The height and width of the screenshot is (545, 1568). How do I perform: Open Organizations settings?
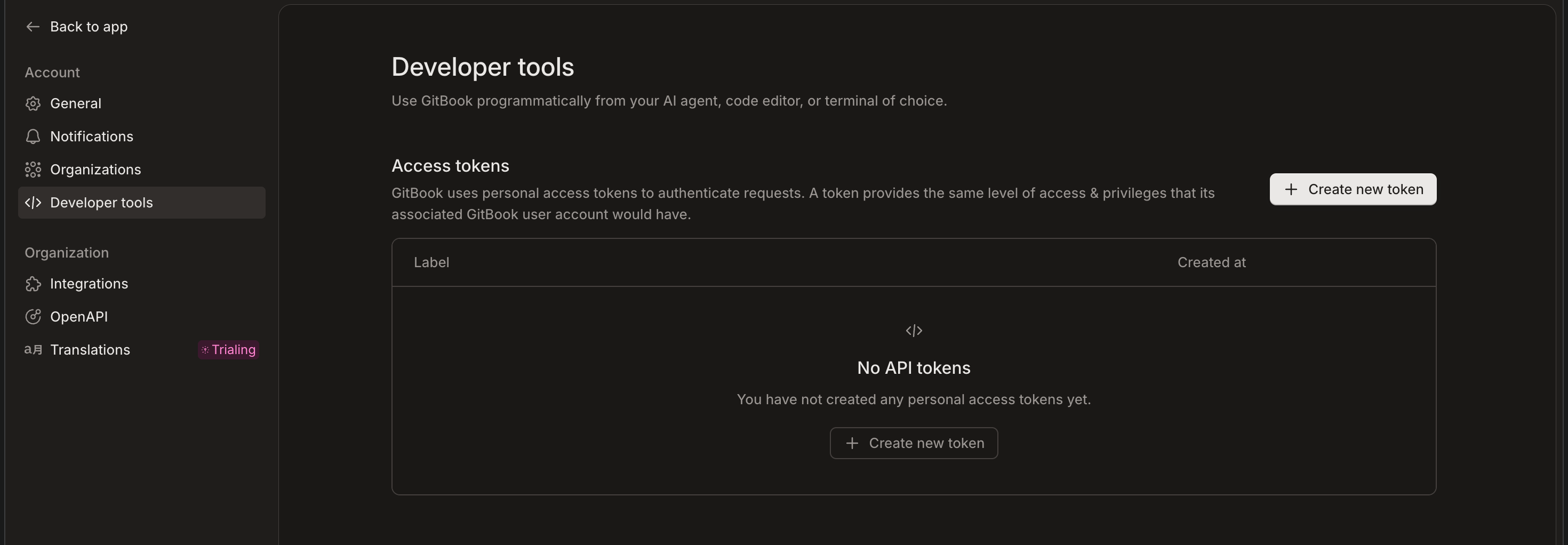pos(142,169)
